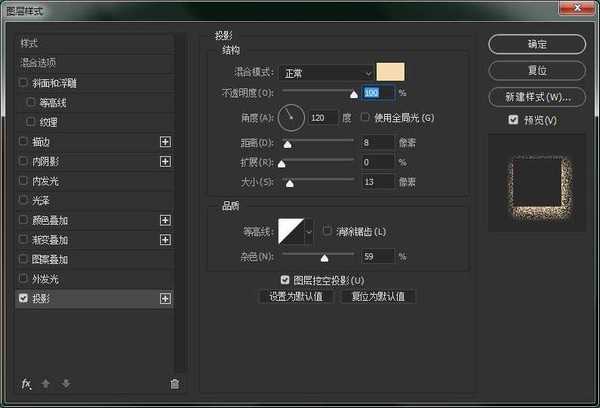The width and height of the screenshot is (600, 408).
Task: Click the 大小 value field showing 13
Action: 377,181
